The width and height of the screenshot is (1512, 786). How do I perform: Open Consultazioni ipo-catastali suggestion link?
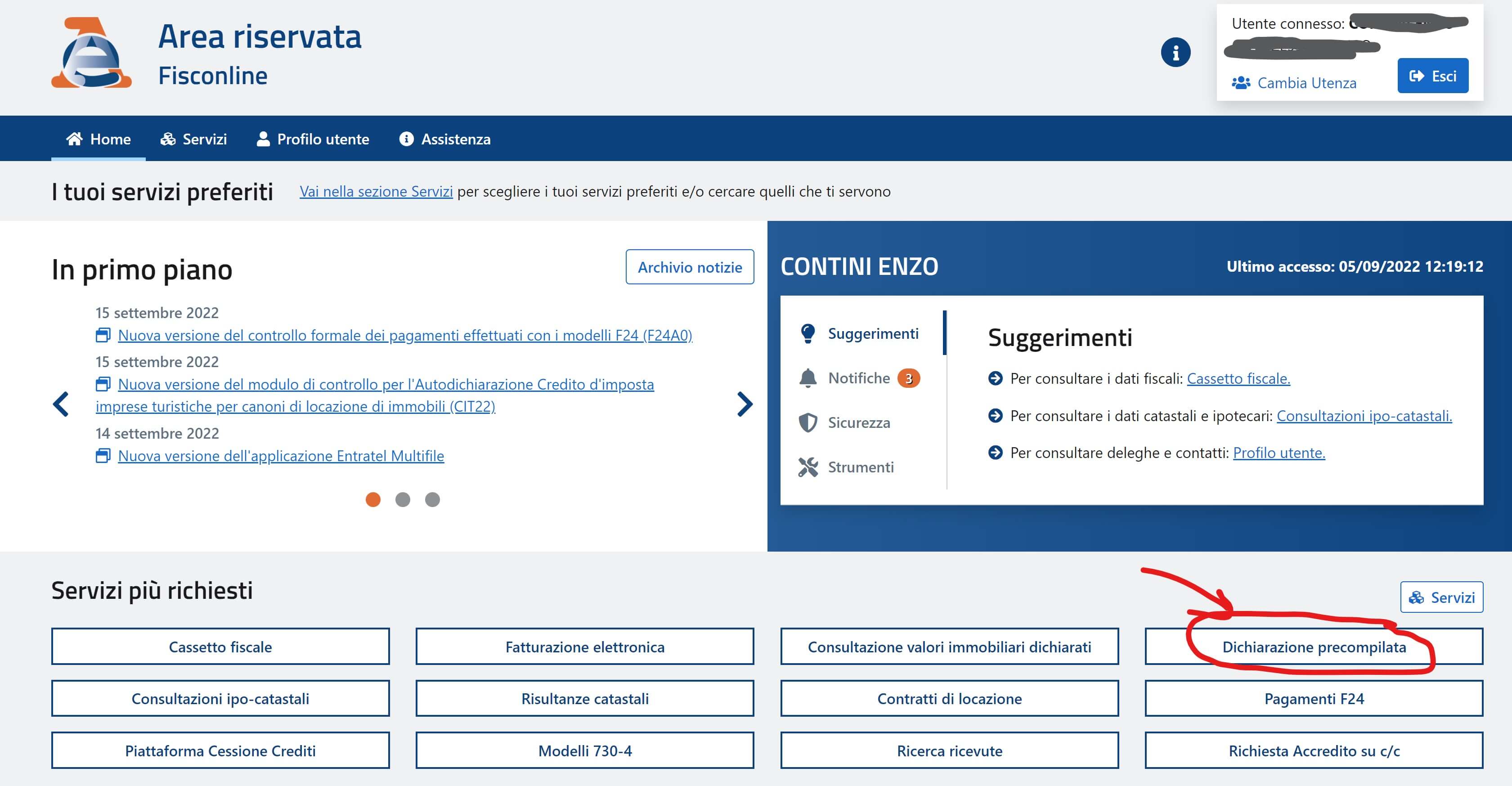[x=1364, y=416]
